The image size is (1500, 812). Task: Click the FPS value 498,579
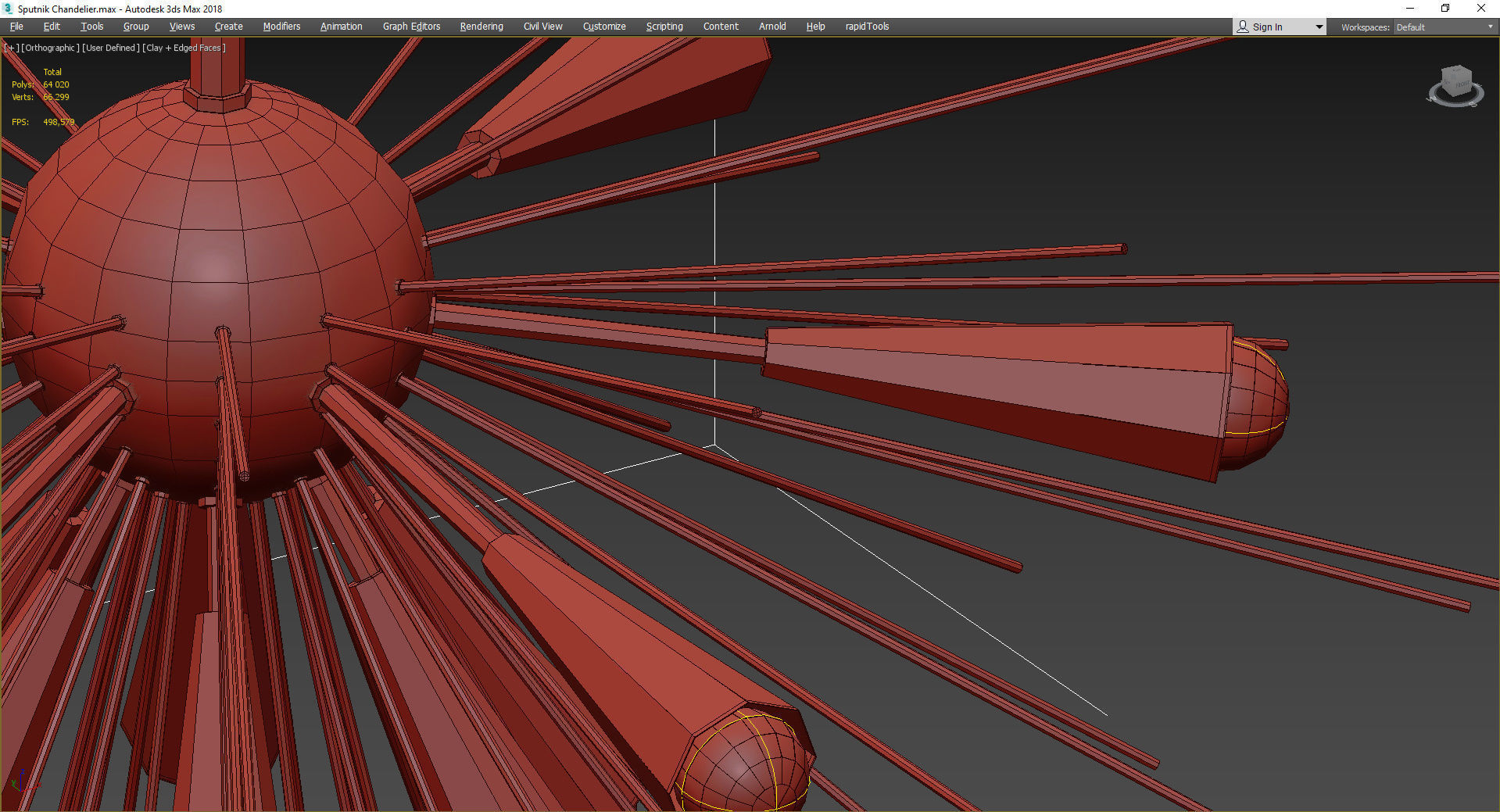click(59, 122)
